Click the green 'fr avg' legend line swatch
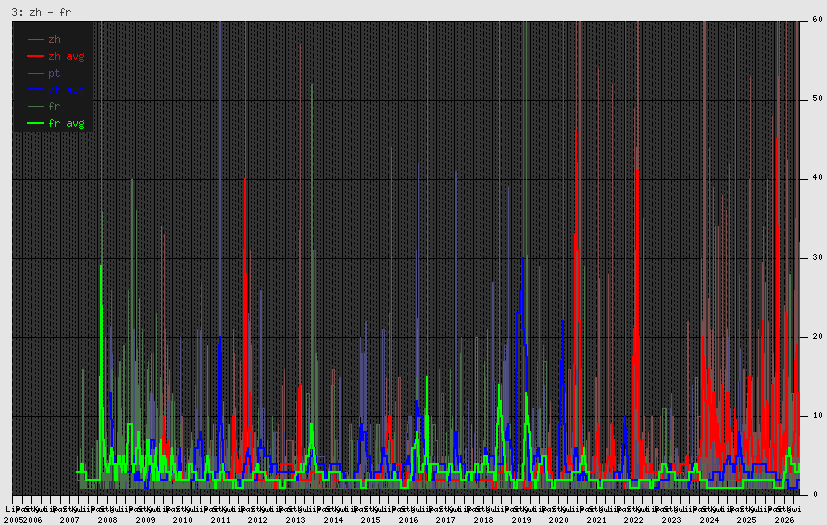This screenshot has height=525, width=827. click(x=35, y=123)
